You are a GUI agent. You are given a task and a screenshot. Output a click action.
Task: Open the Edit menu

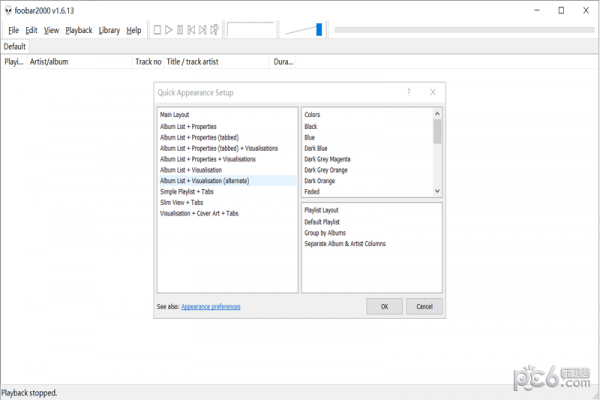(31, 30)
